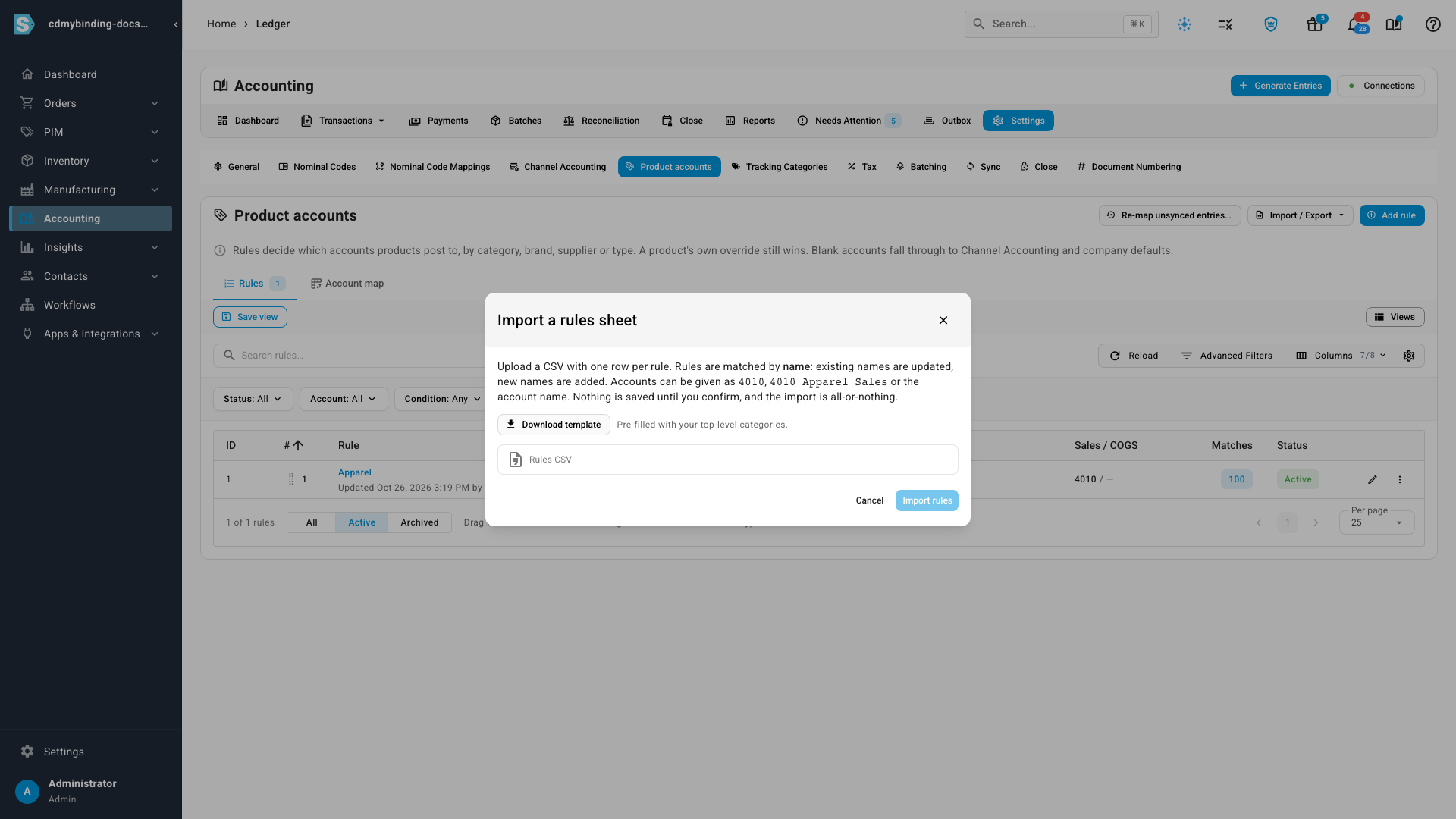Open the help question mark icon
Image resolution: width=1456 pixels, height=819 pixels.
tap(1432, 24)
